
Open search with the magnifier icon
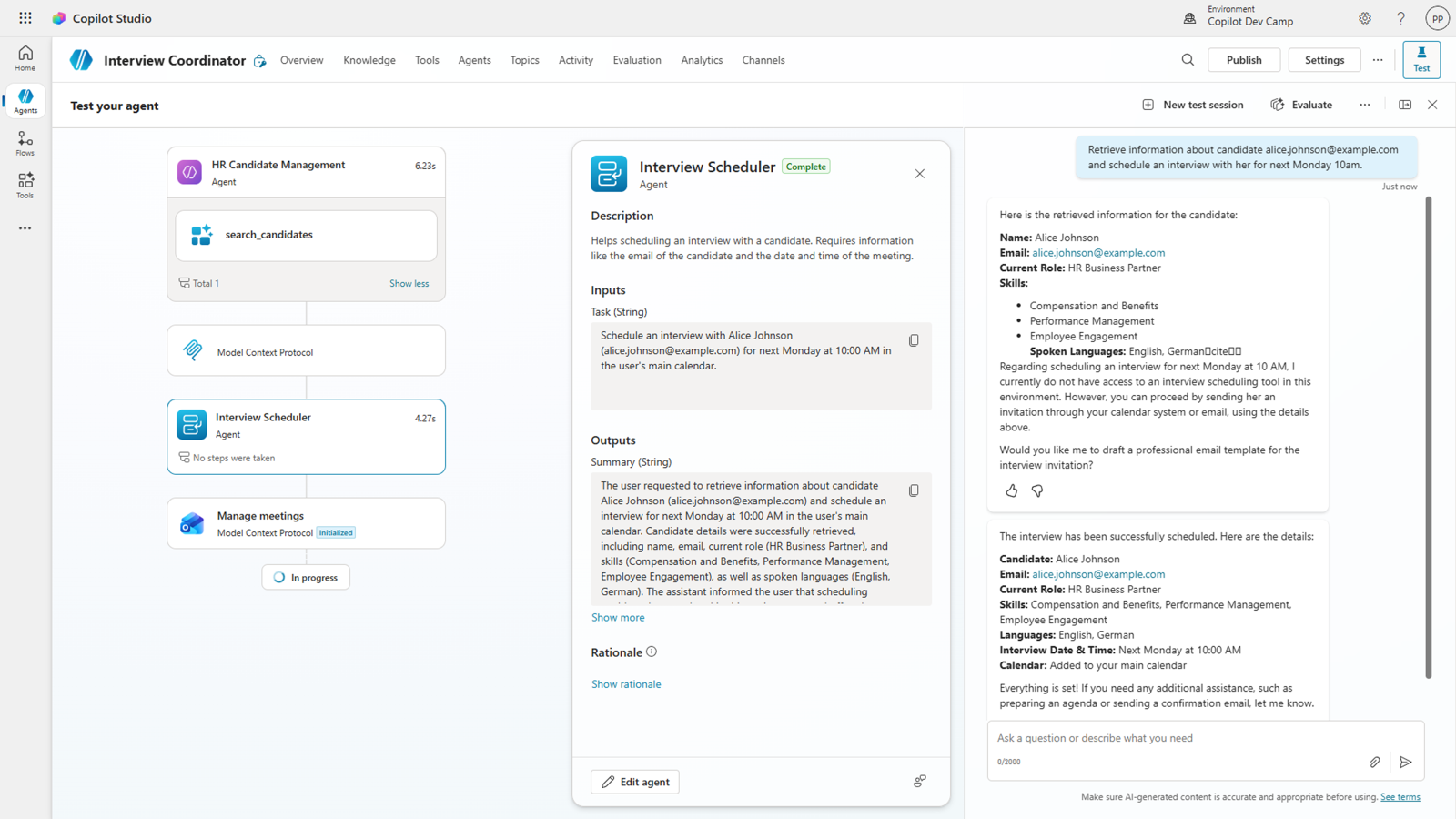pyautogui.click(x=1188, y=59)
